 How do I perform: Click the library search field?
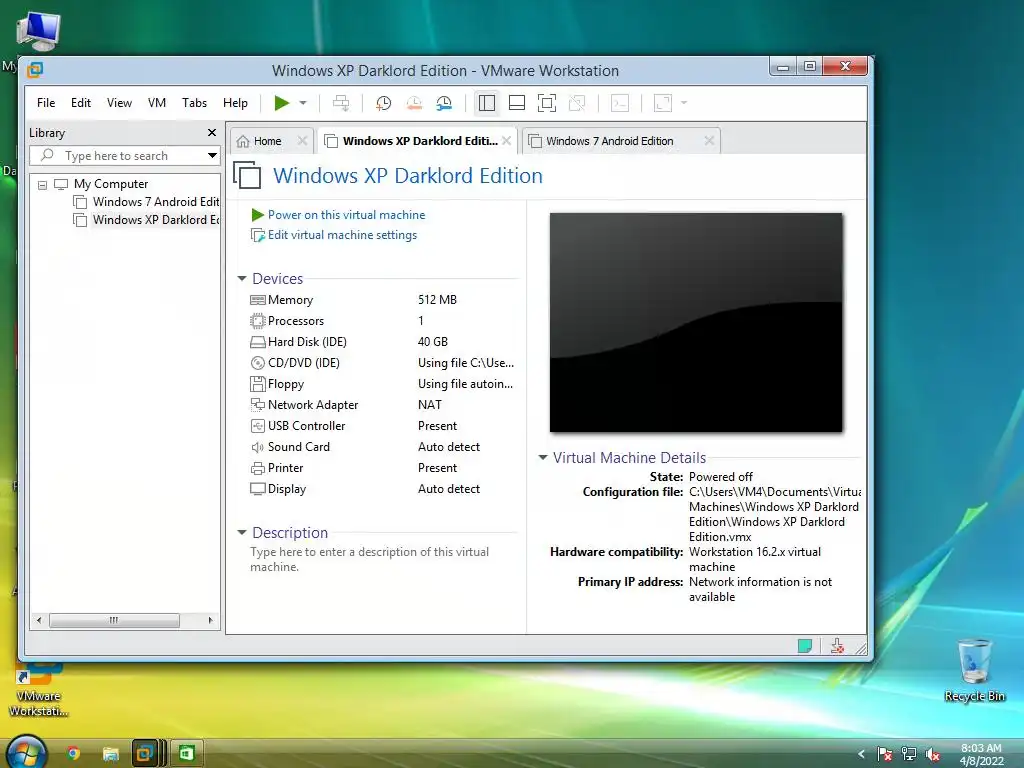pos(124,155)
